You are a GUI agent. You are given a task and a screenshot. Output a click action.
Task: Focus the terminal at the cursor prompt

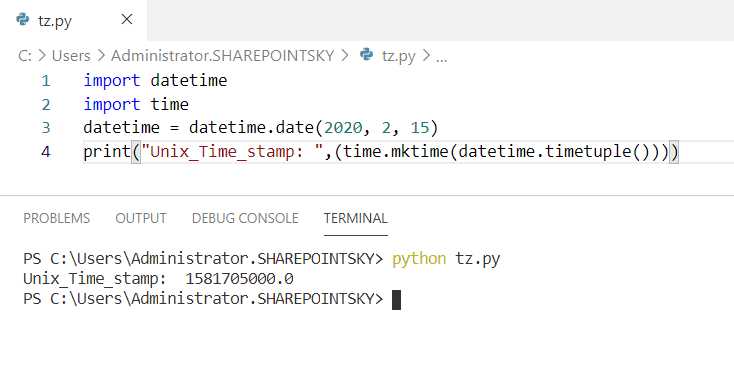tap(396, 300)
